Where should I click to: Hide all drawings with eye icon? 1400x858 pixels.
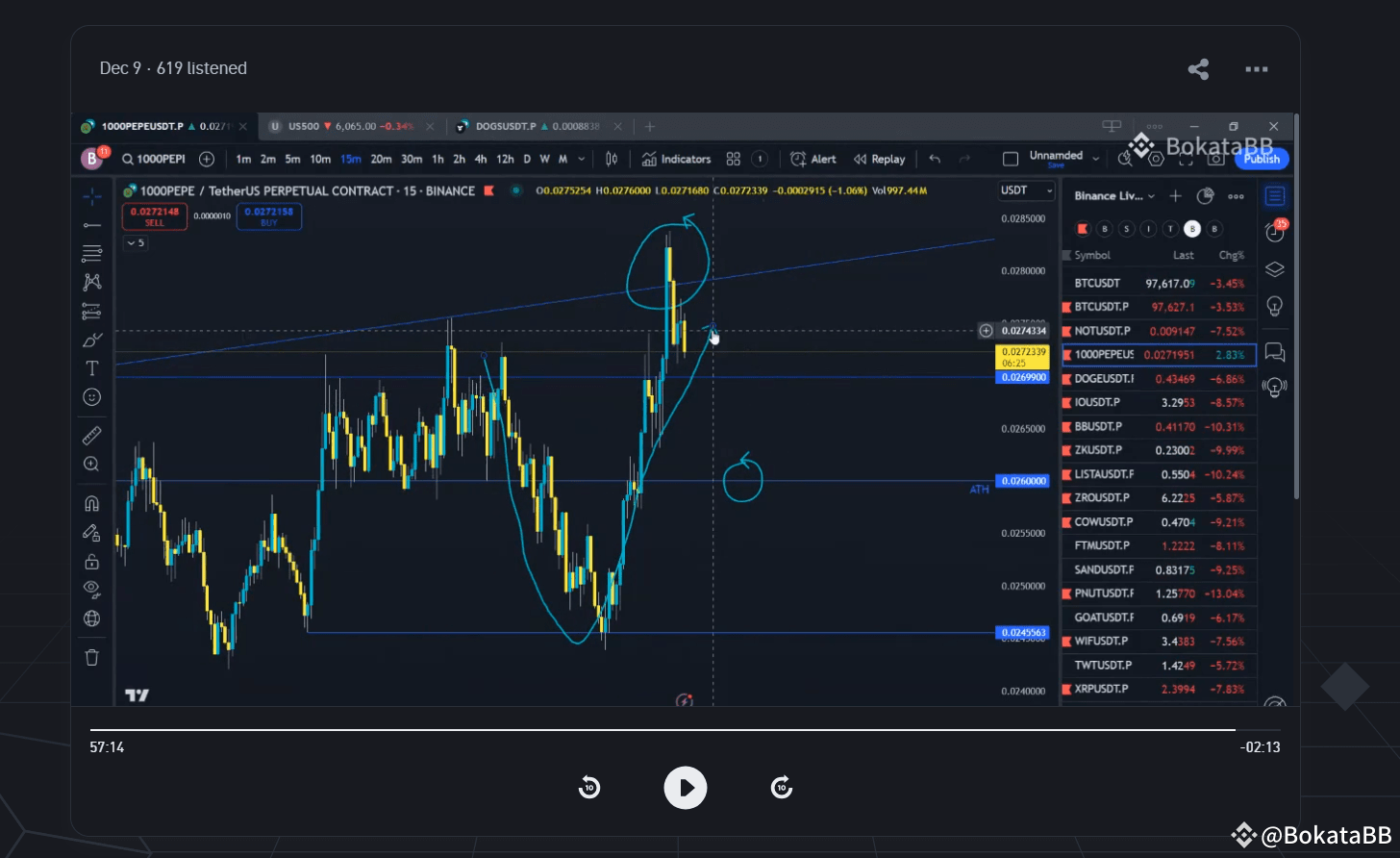click(92, 589)
